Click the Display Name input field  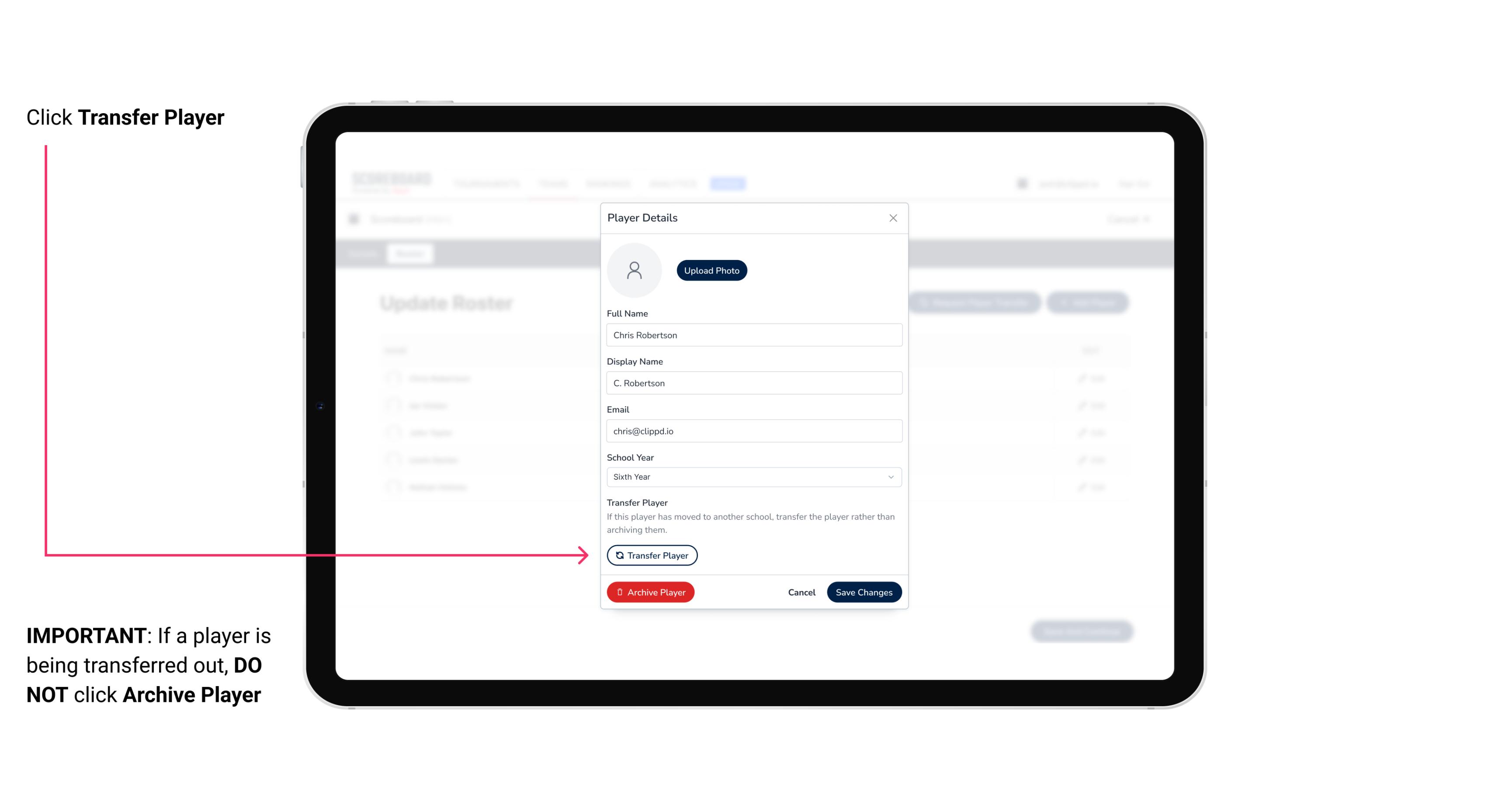(x=754, y=382)
